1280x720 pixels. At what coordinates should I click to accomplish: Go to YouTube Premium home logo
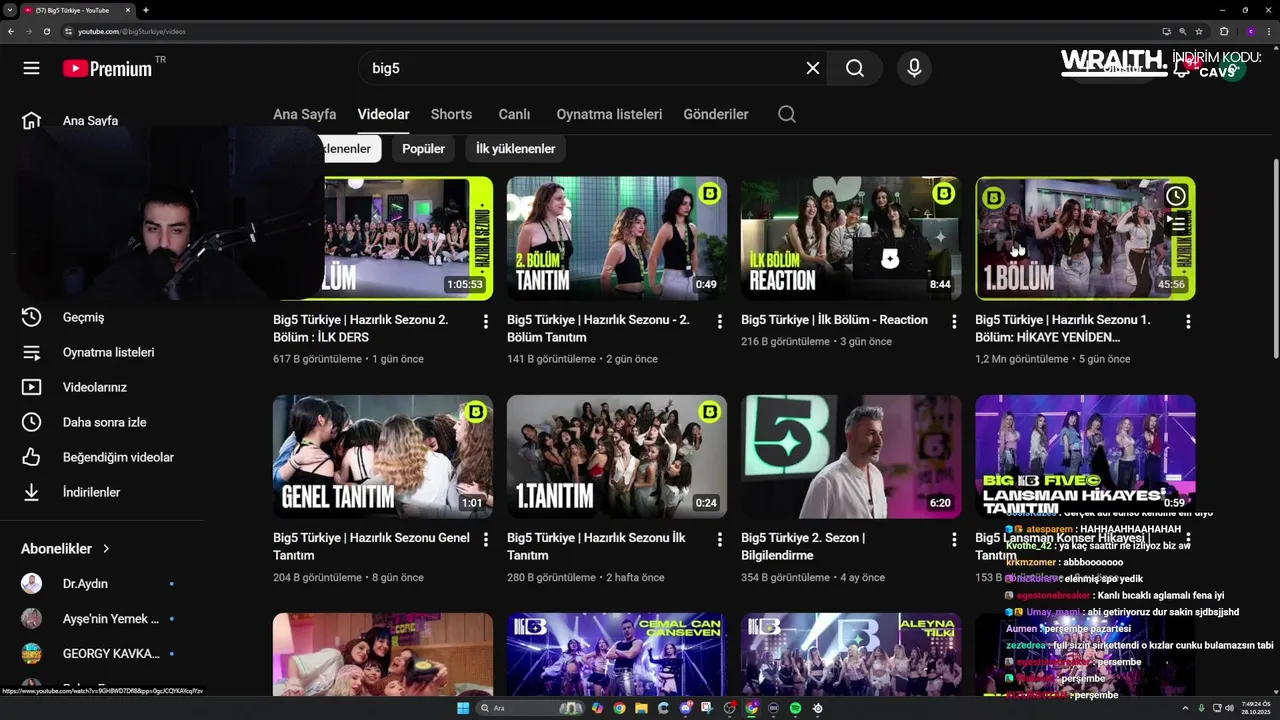(x=107, y=68)
